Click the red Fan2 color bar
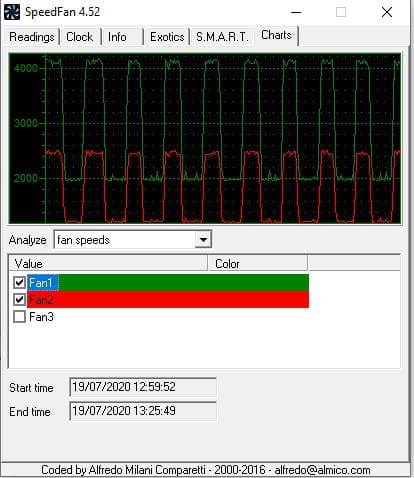Viewport: 414px width, 478px height. 168,299
